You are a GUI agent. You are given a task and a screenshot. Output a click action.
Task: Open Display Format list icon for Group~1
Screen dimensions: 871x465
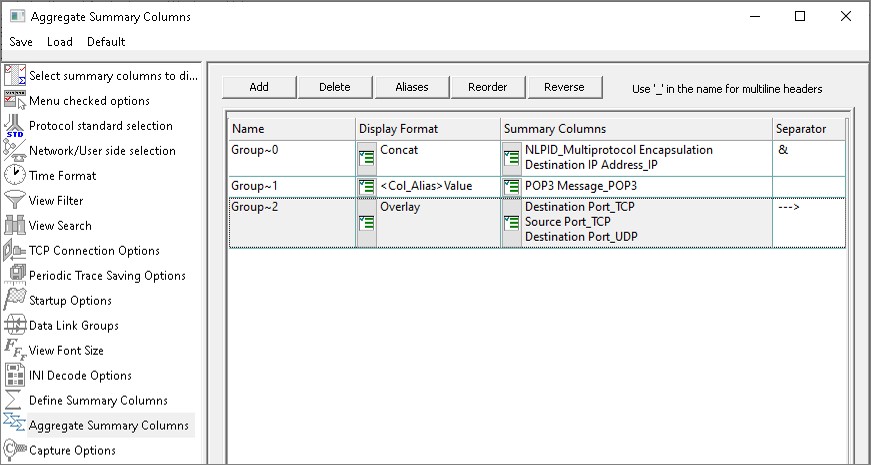(367, 187)
